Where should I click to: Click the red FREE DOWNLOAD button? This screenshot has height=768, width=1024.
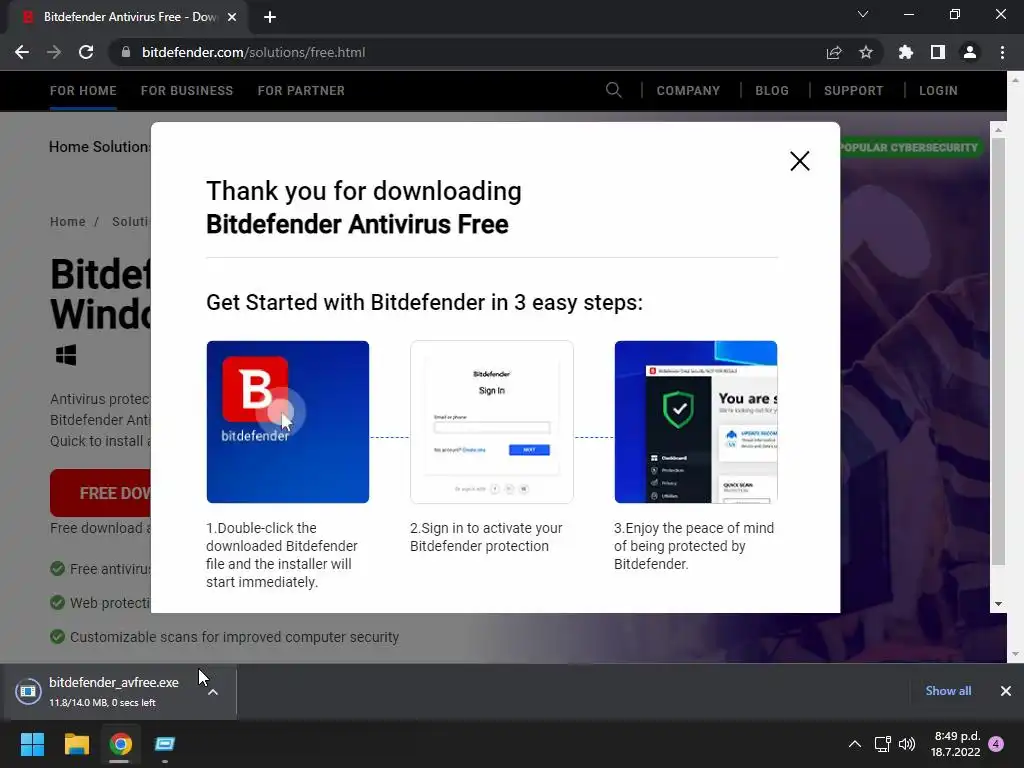coord(101,493)
